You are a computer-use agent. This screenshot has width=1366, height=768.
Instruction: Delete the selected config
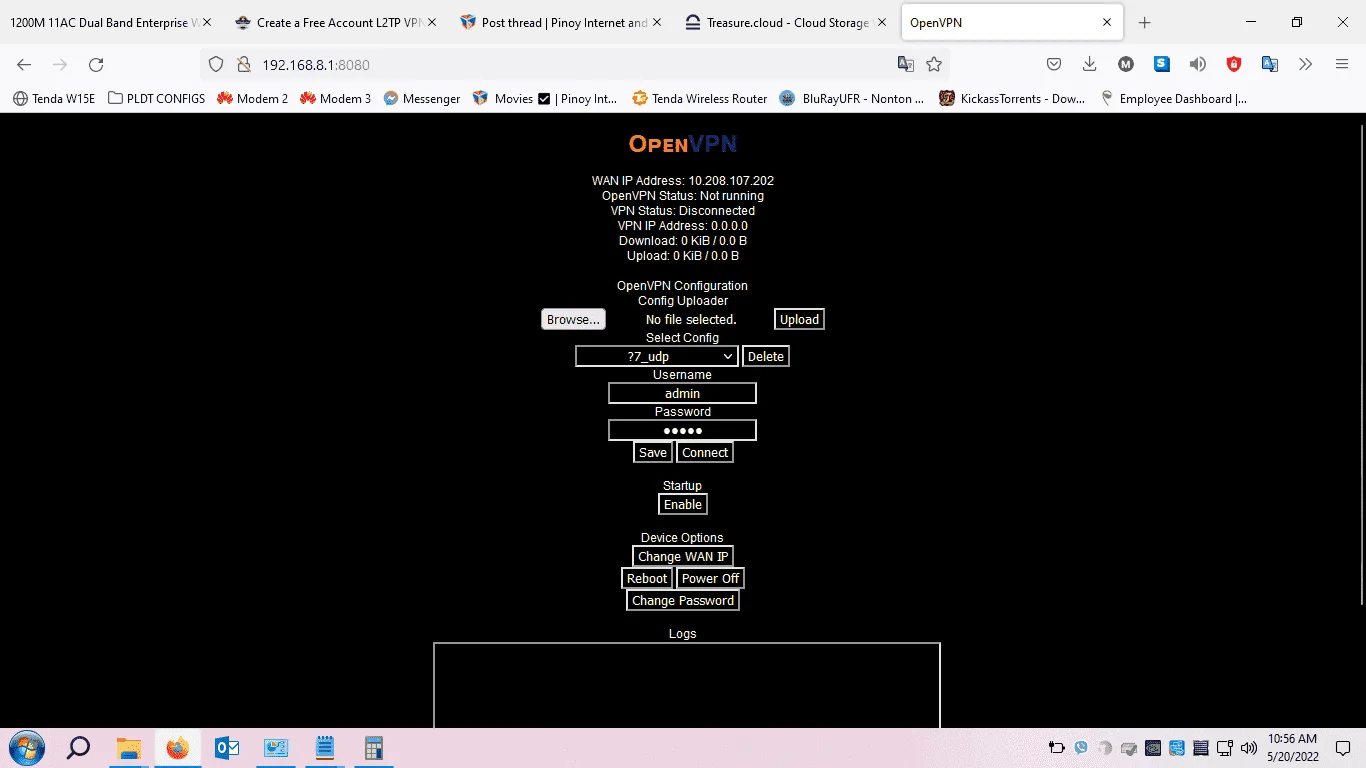[766, 356]
